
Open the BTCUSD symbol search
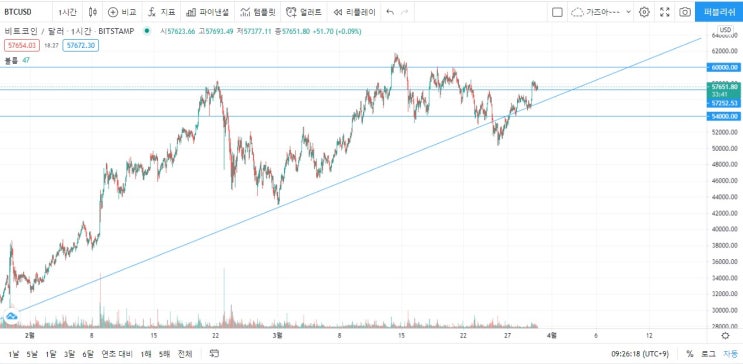18,12
